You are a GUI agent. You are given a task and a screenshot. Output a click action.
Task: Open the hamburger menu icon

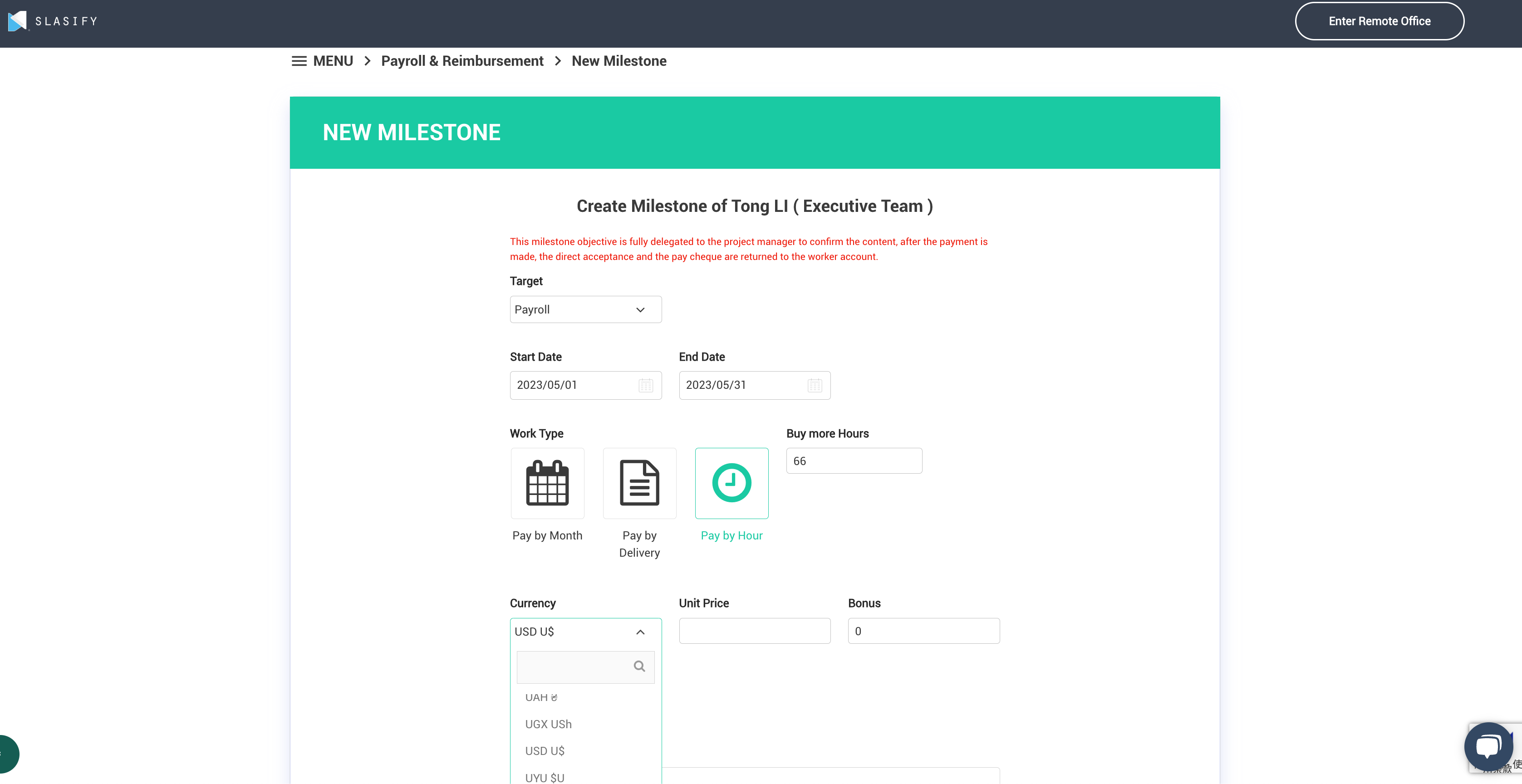click(299, 61)
